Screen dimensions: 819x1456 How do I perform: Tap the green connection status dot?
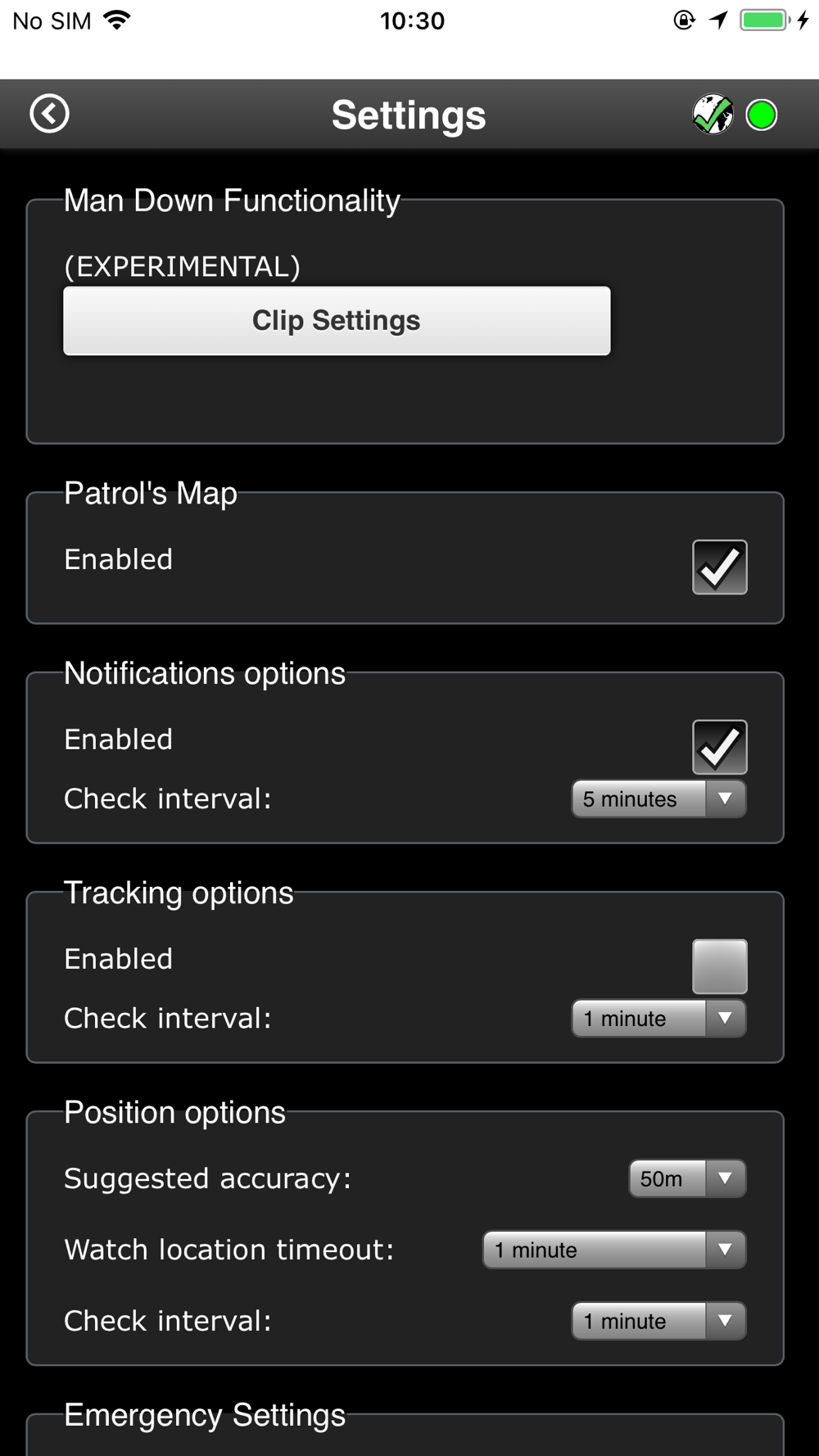coord(762,115)
